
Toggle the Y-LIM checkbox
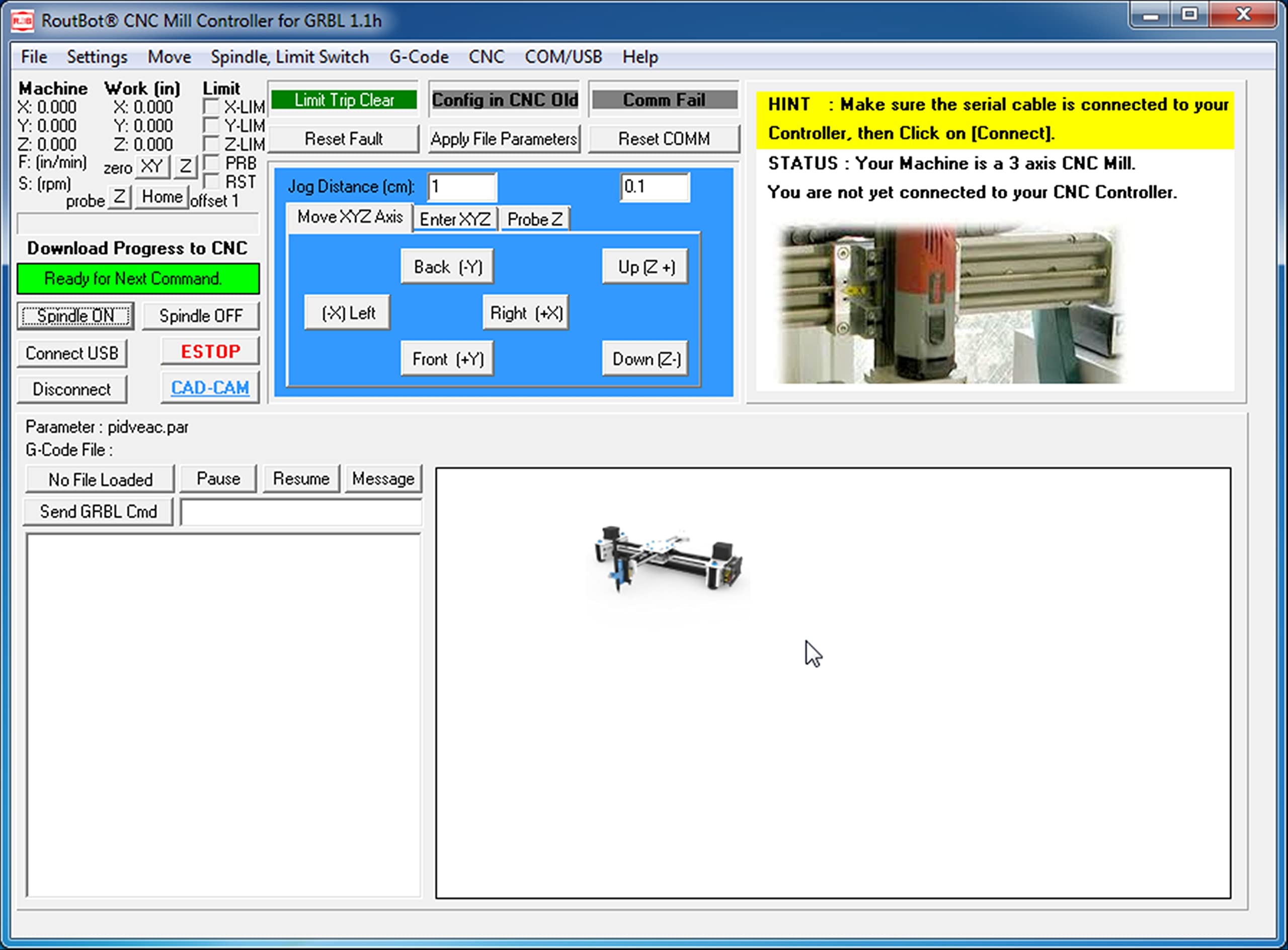[212, 125]
